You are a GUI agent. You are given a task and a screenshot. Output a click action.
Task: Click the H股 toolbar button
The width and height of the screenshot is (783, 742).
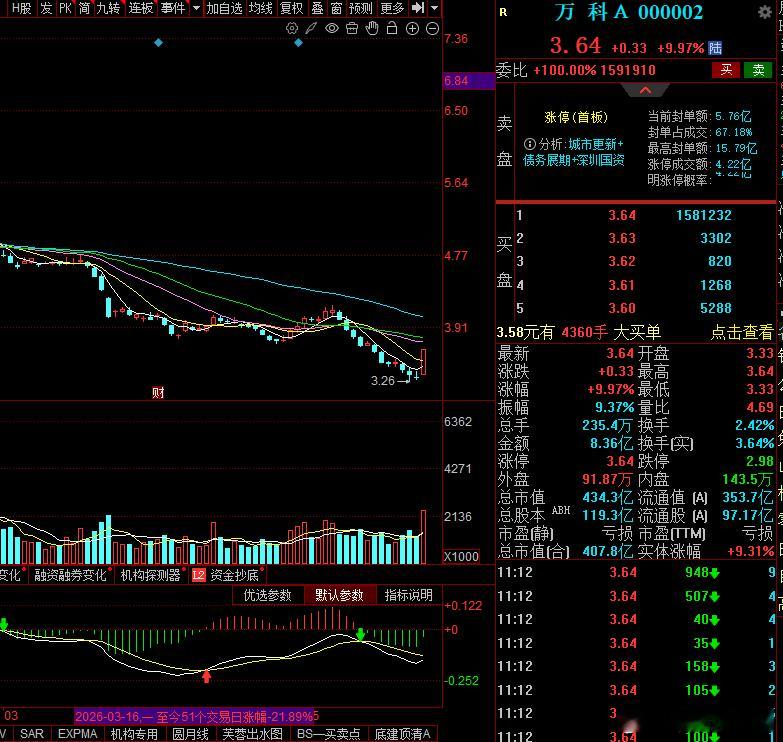coord(21,7)
